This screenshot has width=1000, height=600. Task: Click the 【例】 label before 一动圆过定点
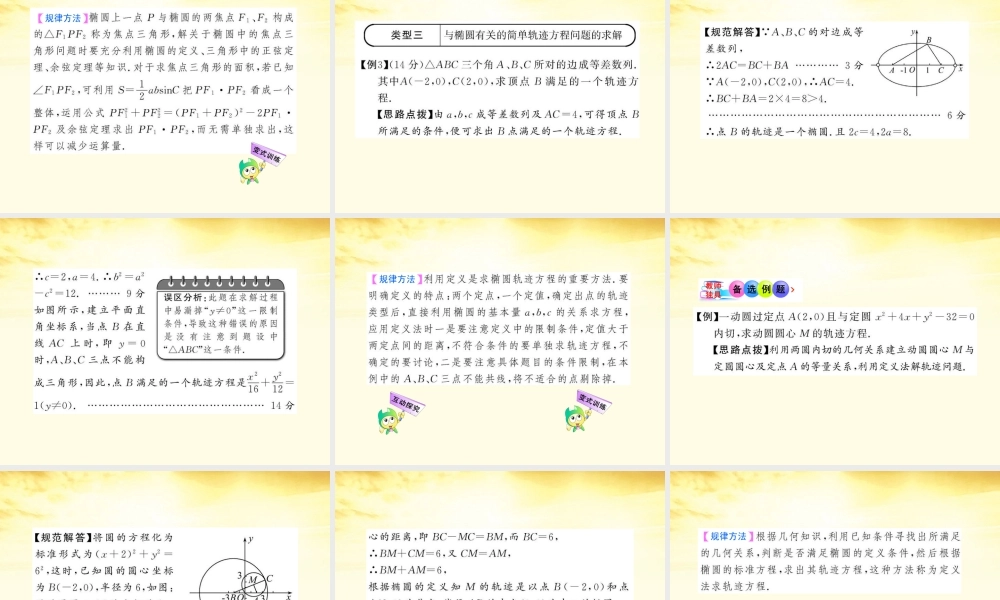706,316
